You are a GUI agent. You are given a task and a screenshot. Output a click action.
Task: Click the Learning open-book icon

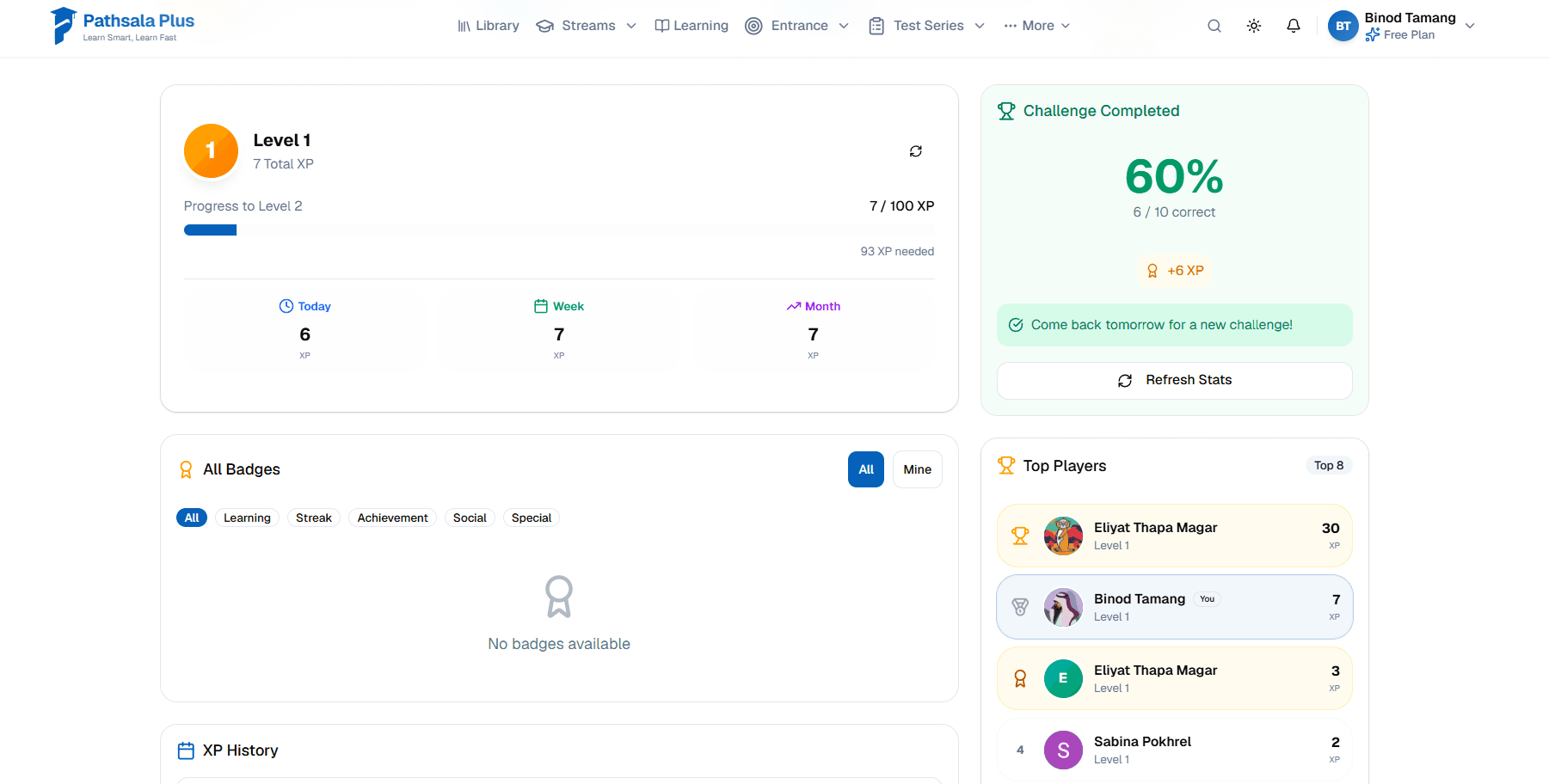662,26
